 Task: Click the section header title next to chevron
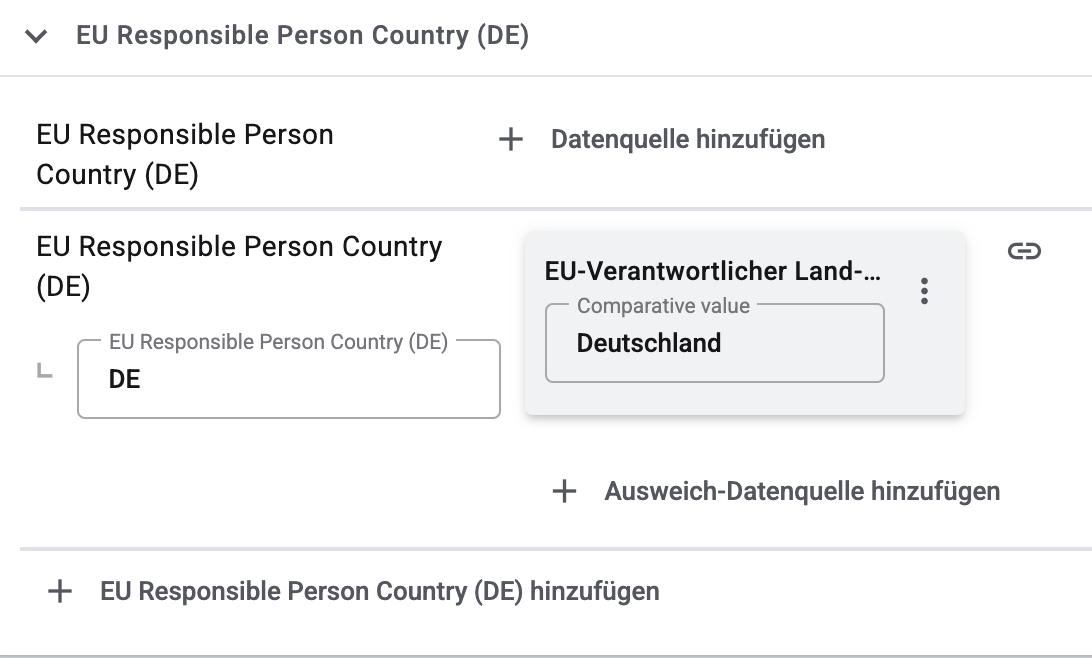point(302,36)
